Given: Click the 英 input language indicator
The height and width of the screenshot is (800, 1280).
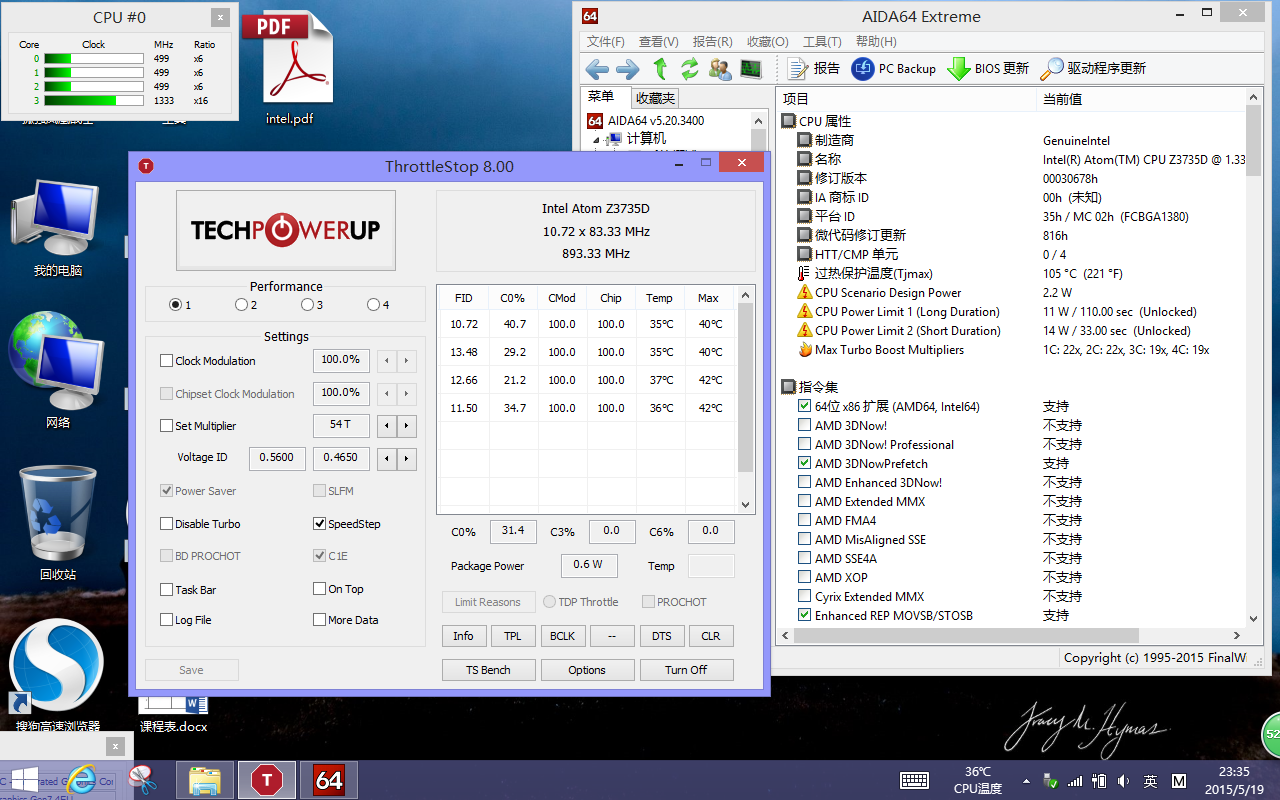Looking at the screenshot, I should [1151, 781].
